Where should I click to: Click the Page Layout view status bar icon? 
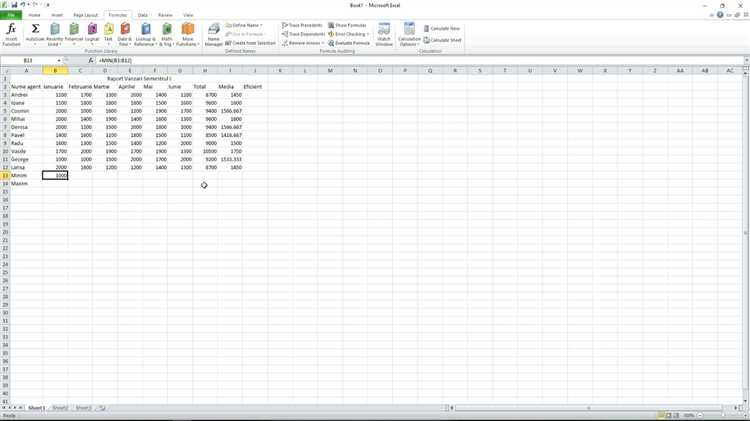pyautogui.click(x=668, y=415)
